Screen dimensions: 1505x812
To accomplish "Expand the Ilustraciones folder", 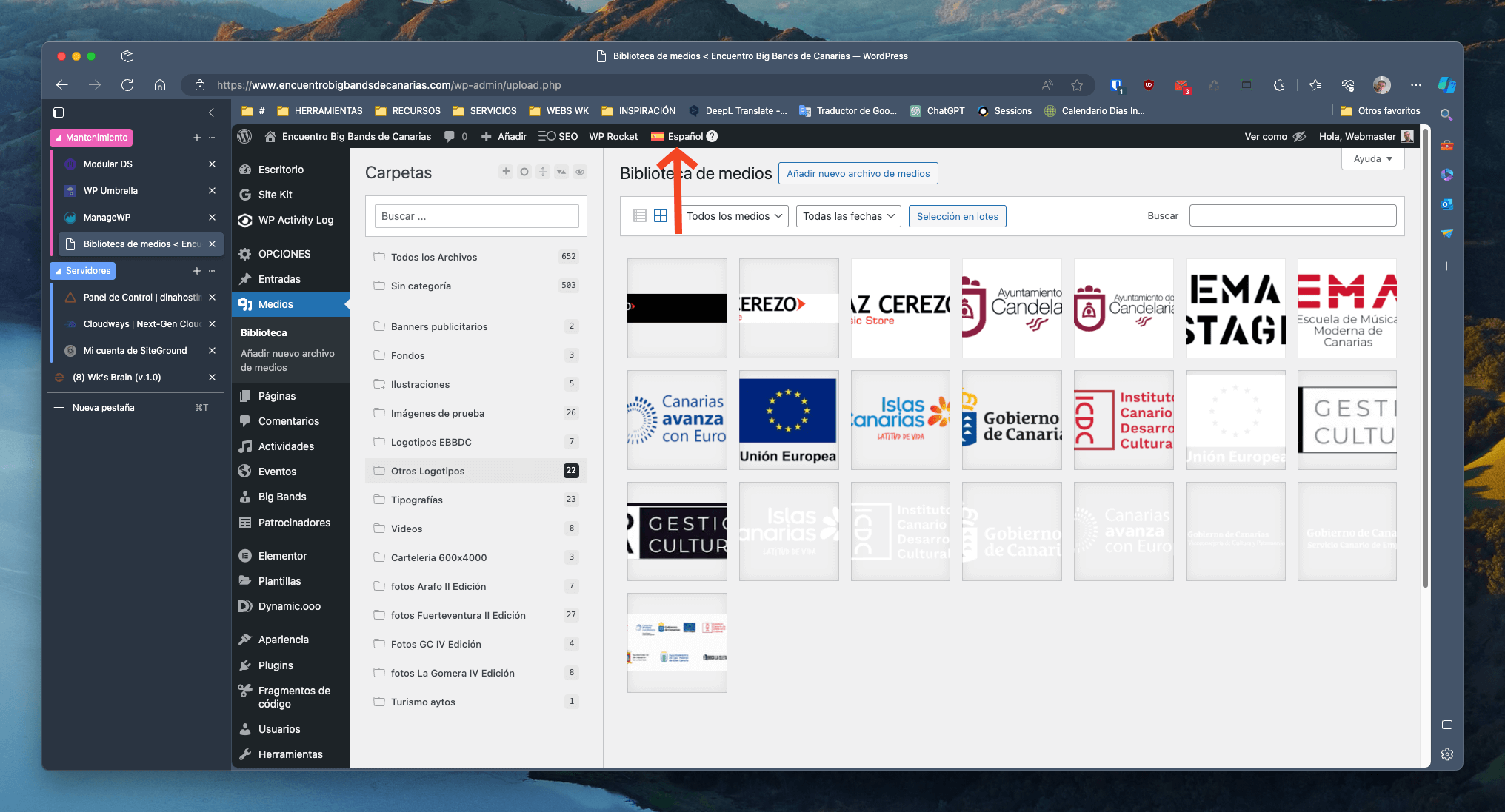I will tap(379, 384).
